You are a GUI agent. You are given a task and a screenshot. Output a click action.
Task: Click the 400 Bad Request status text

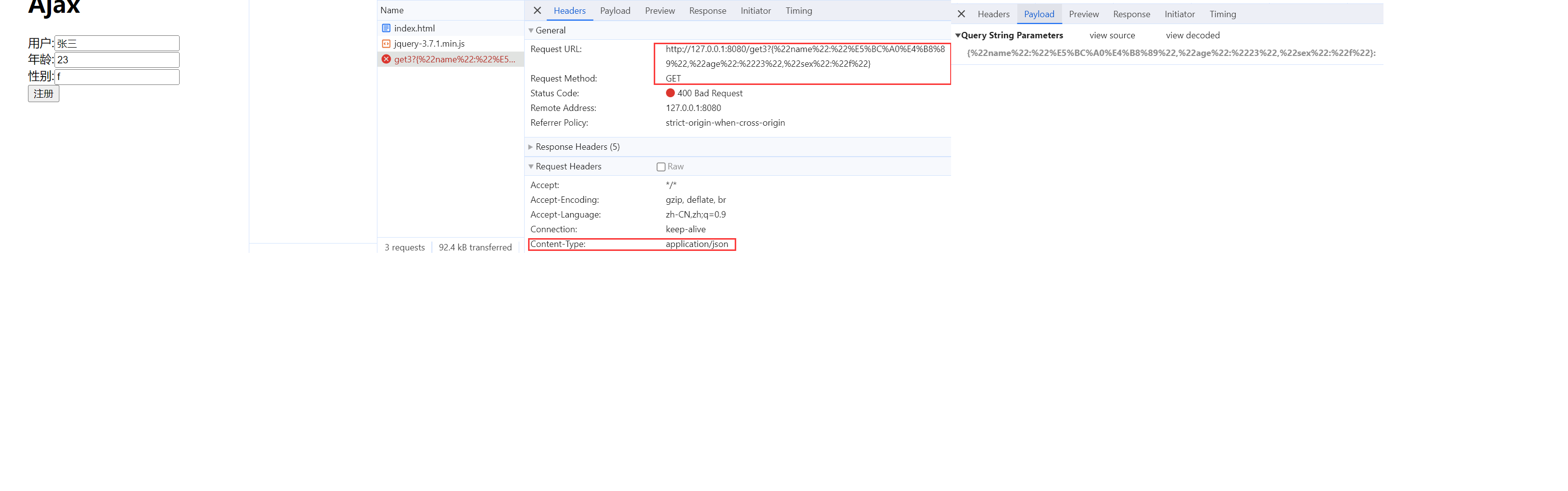click(x=710, y=93)
